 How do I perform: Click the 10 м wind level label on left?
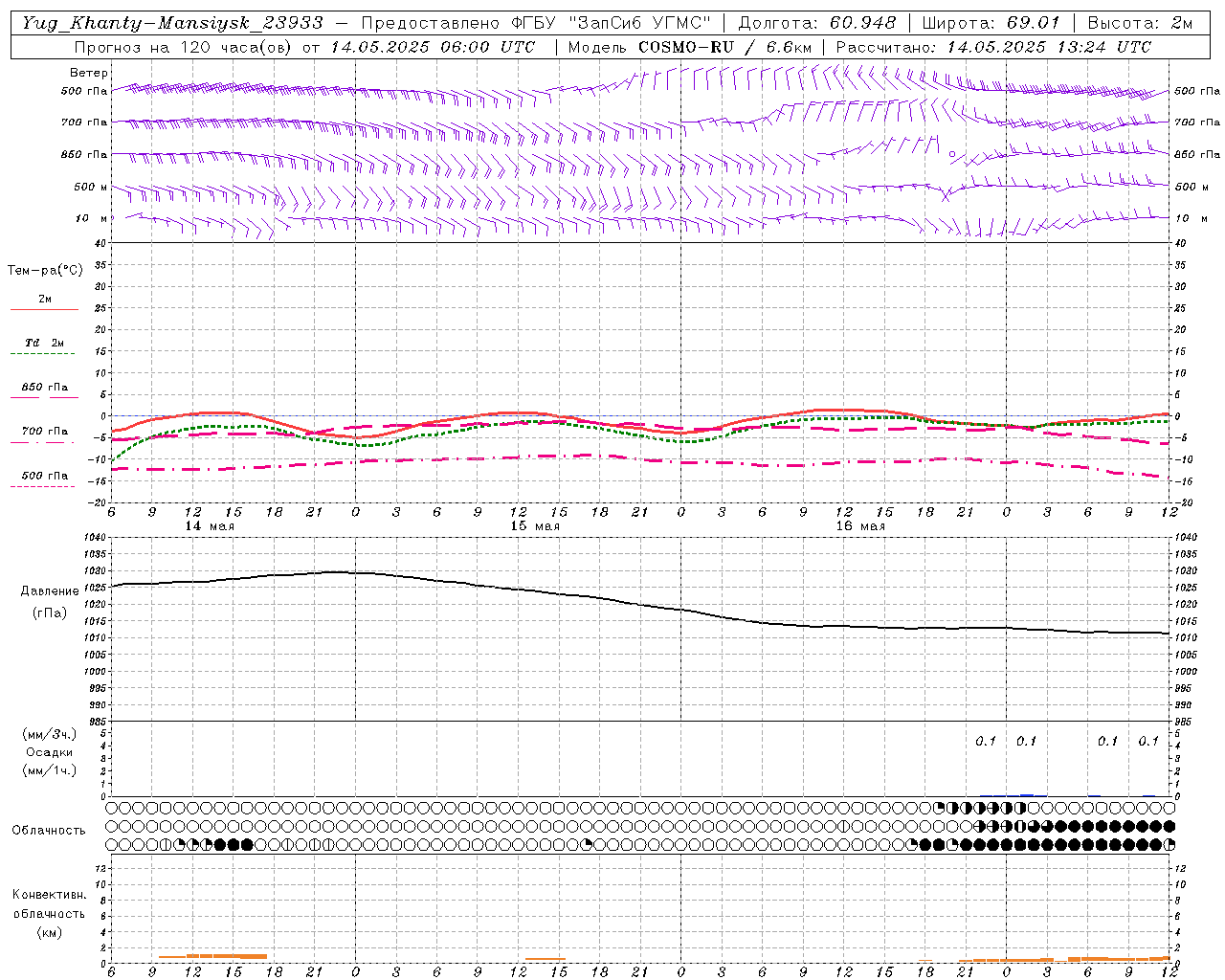(92, 218)
